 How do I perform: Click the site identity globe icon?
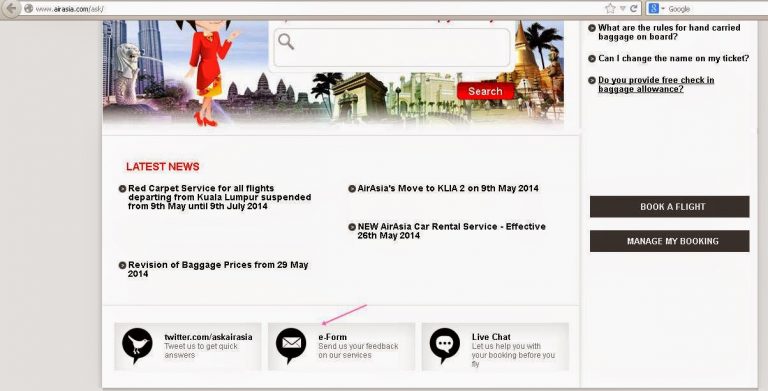(x=28, y=8)
